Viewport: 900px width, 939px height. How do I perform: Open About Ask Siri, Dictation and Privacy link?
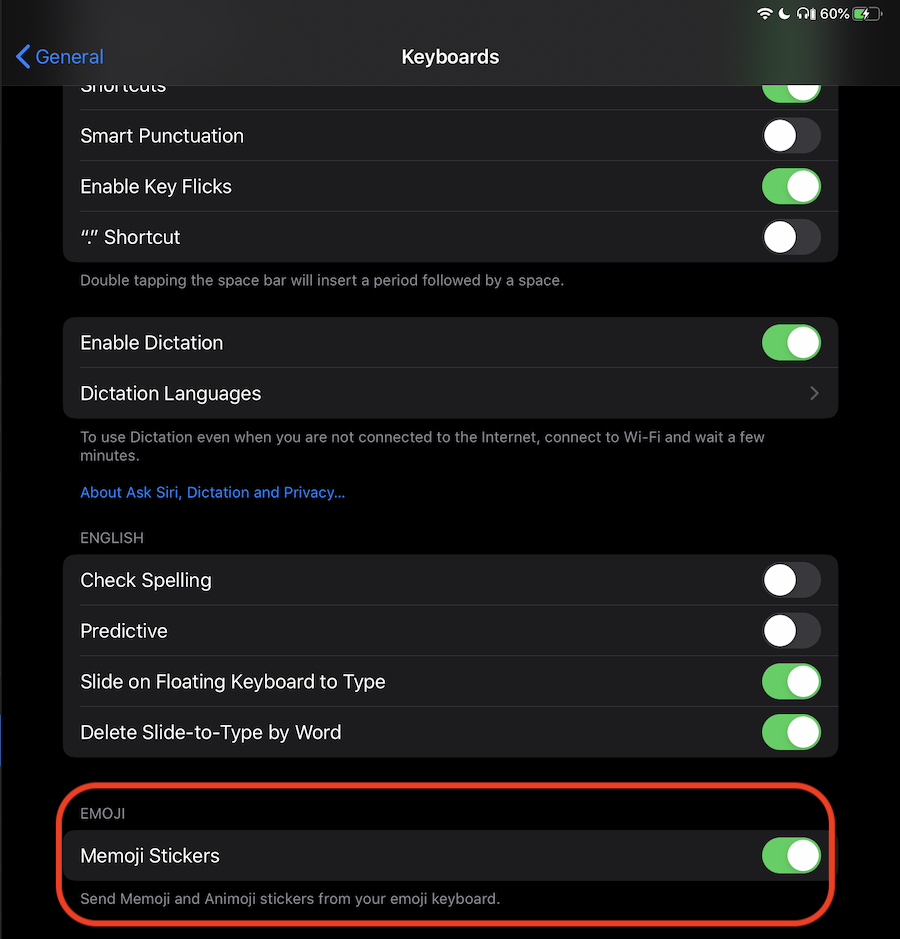click(212, 492)
